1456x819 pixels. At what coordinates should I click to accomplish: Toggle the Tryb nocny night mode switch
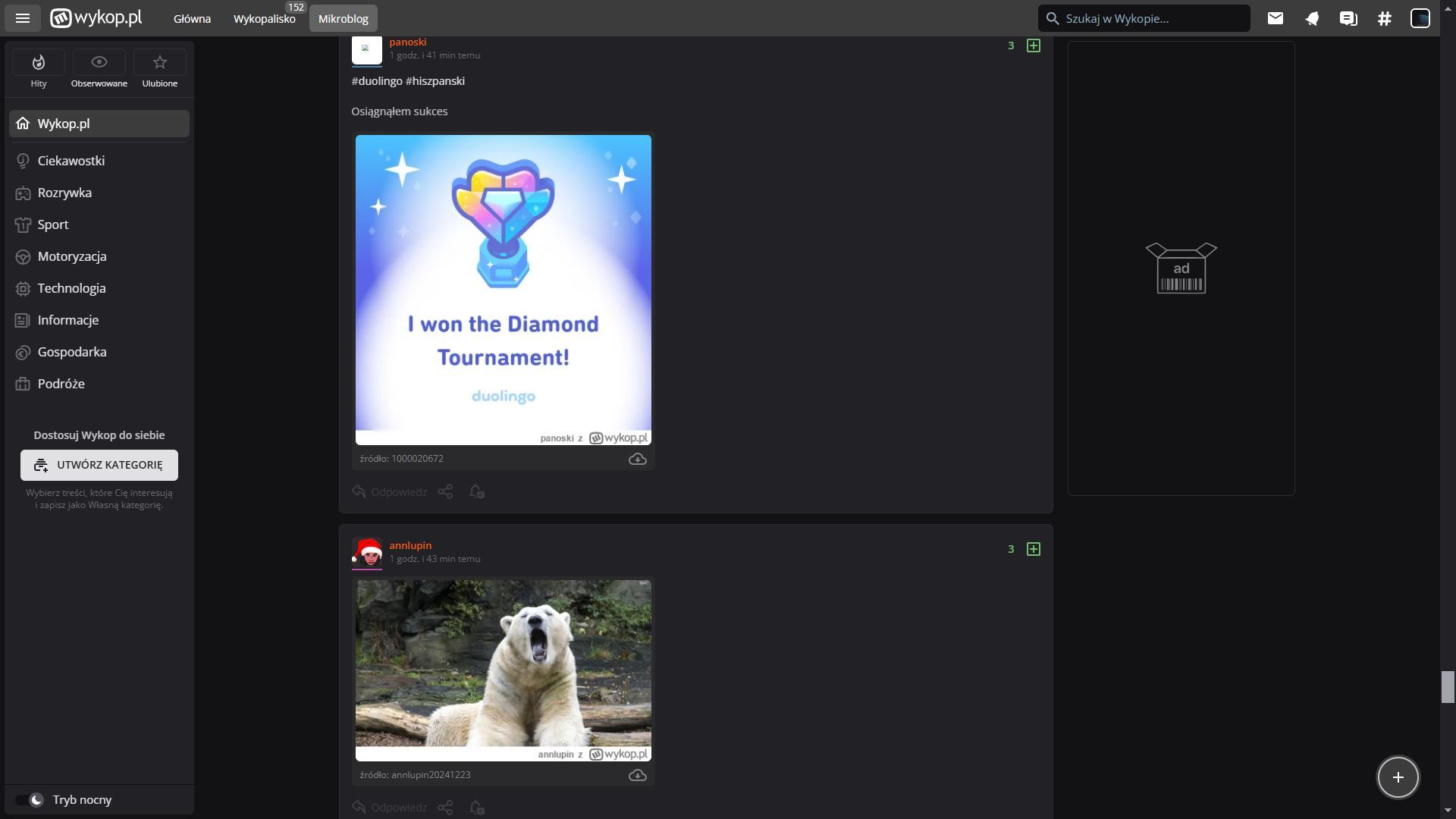[30, 800]
